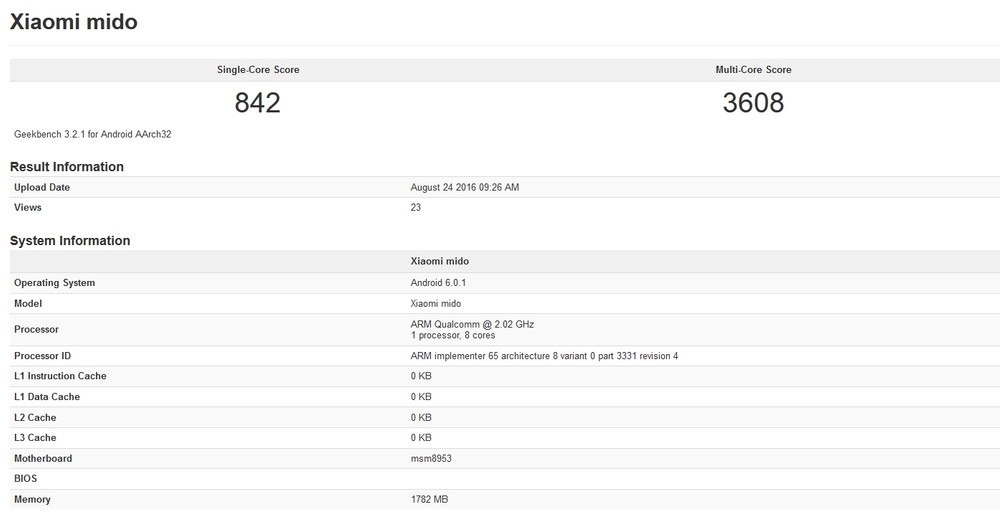This screenshot has width=1000, height=522.
Task: Click the msm8953 motherboard value
Action: pyautogui.click(x=431, y=458)
